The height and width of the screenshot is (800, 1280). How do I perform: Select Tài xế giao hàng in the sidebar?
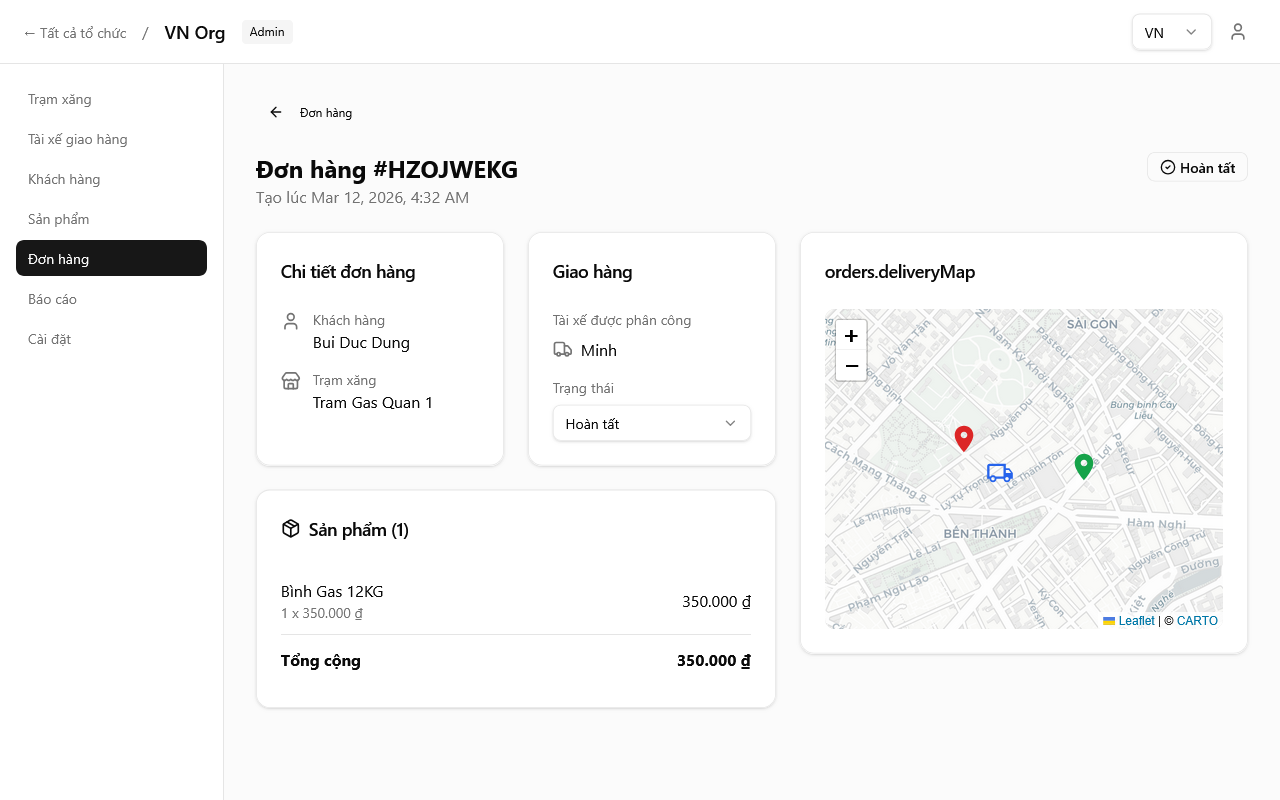click(77, 139)
